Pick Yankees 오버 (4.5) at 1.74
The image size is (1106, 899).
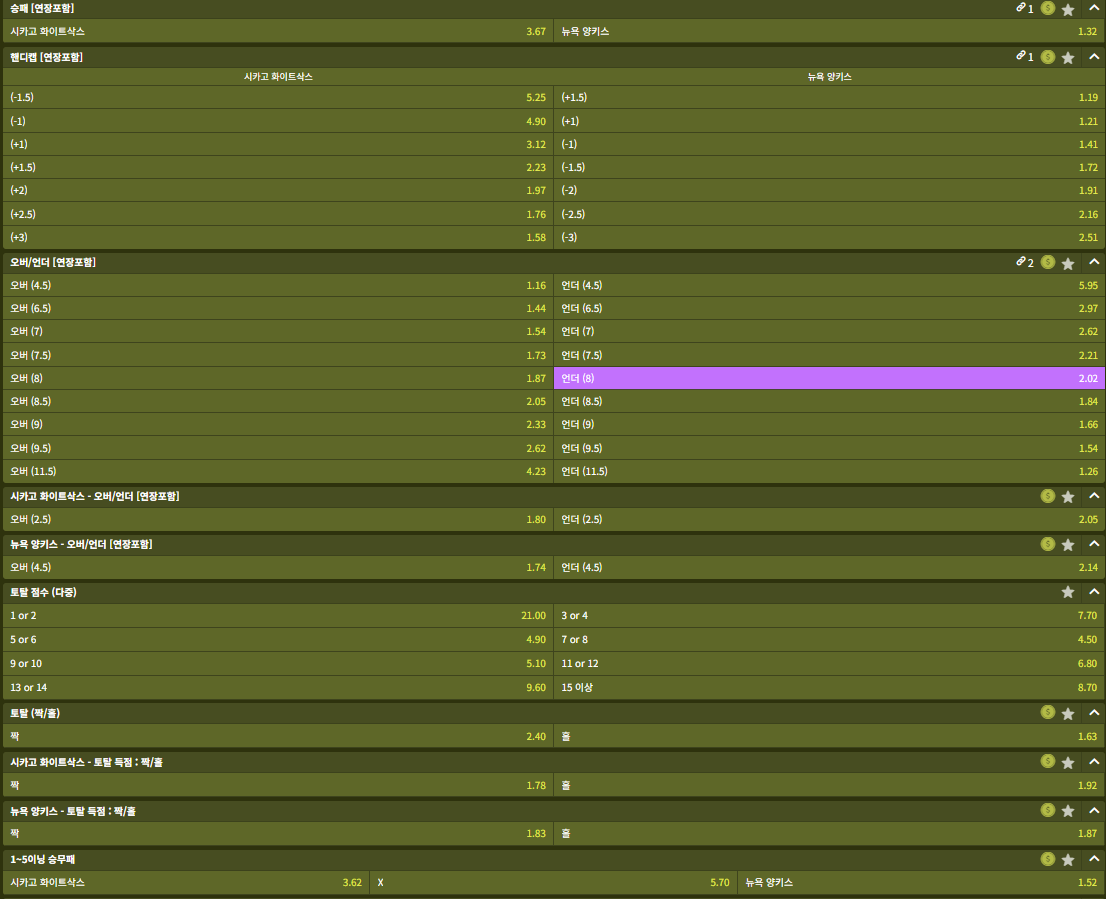click(278, 567)
